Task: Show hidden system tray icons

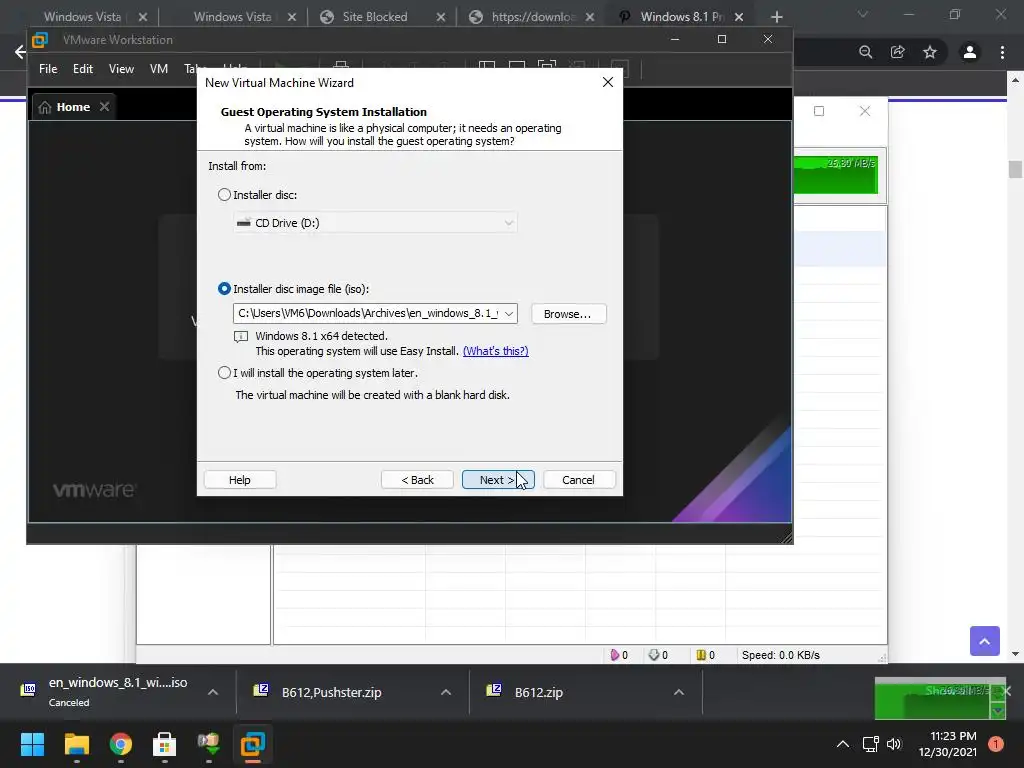Action: pyautogui.click(x=843, y=744)
